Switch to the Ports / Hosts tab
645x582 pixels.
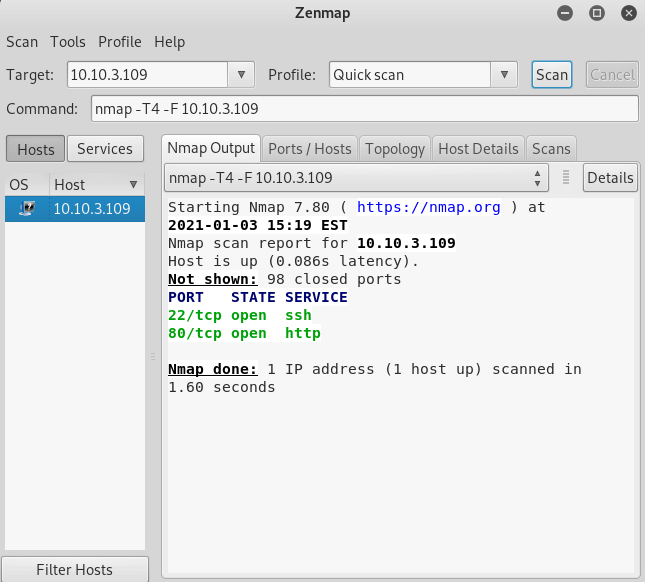click(310, 149)
